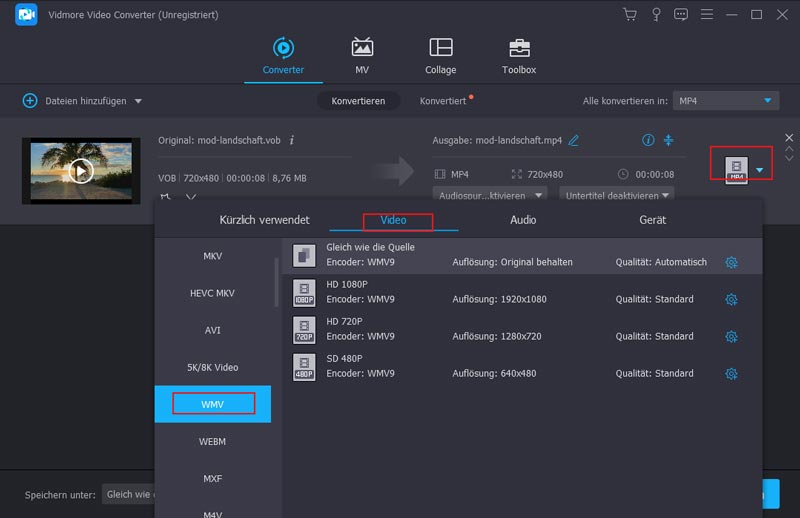Click the MP4 output format icon
The image size is (800, 518).
coord(737,170)
